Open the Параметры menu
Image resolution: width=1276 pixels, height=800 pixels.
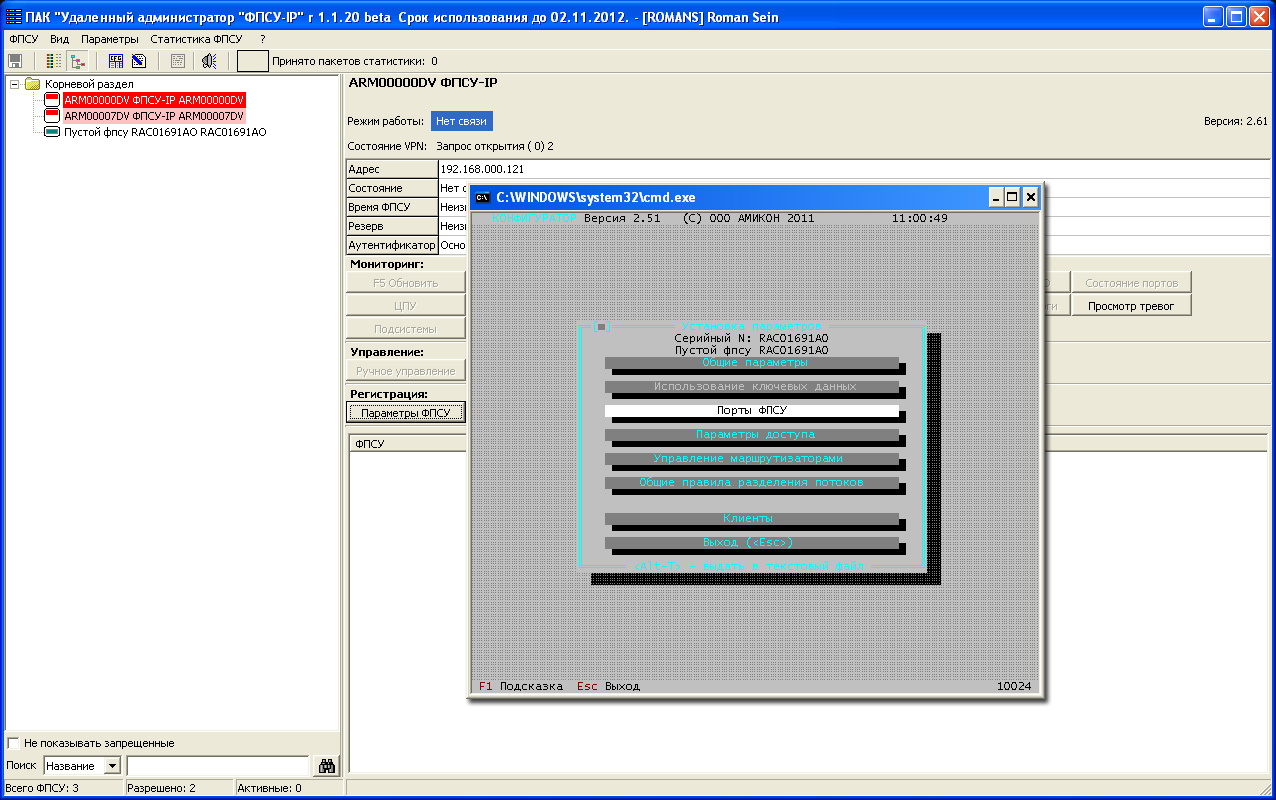[110, 38]
